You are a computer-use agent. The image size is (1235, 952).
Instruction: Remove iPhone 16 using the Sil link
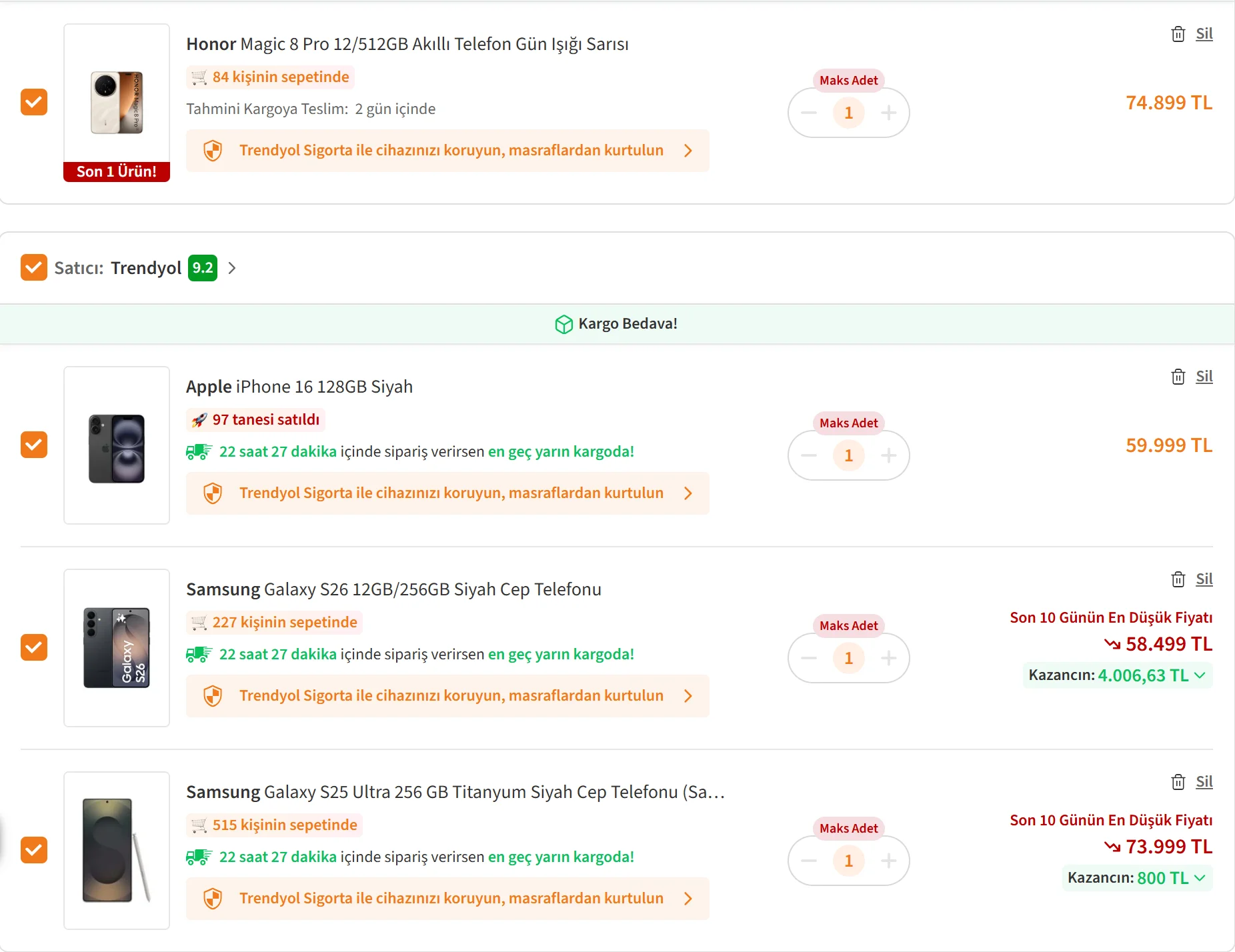coord(1204,377)
